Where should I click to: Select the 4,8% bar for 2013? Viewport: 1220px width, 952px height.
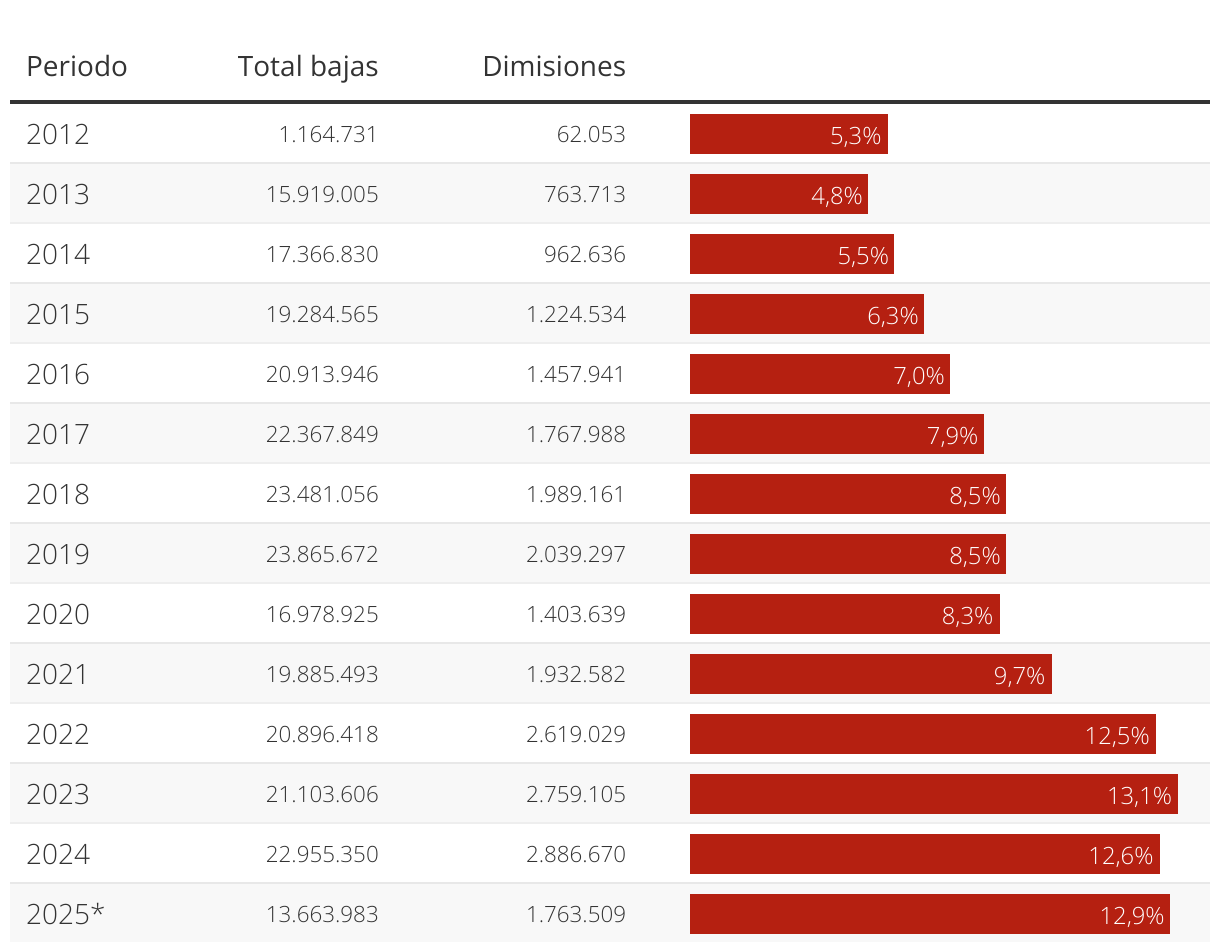(778, 195)
